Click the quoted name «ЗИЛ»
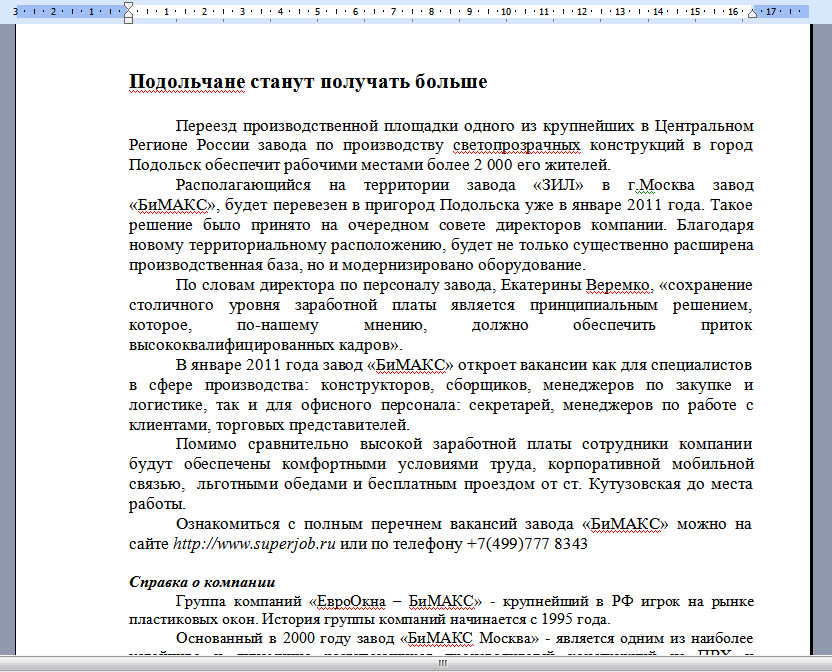This screenshot has width=832, height=672. pos(558,185)
